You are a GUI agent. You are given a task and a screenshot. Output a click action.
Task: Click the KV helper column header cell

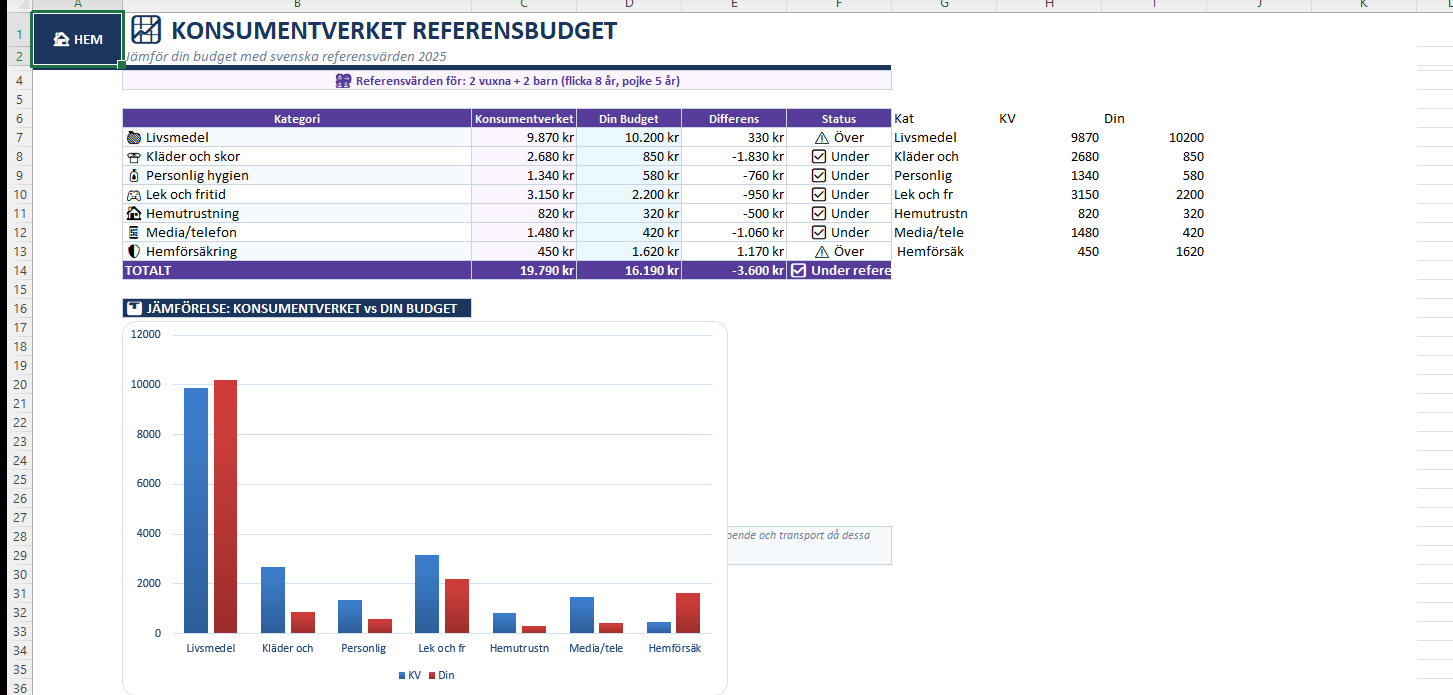tap(1049, 118)
